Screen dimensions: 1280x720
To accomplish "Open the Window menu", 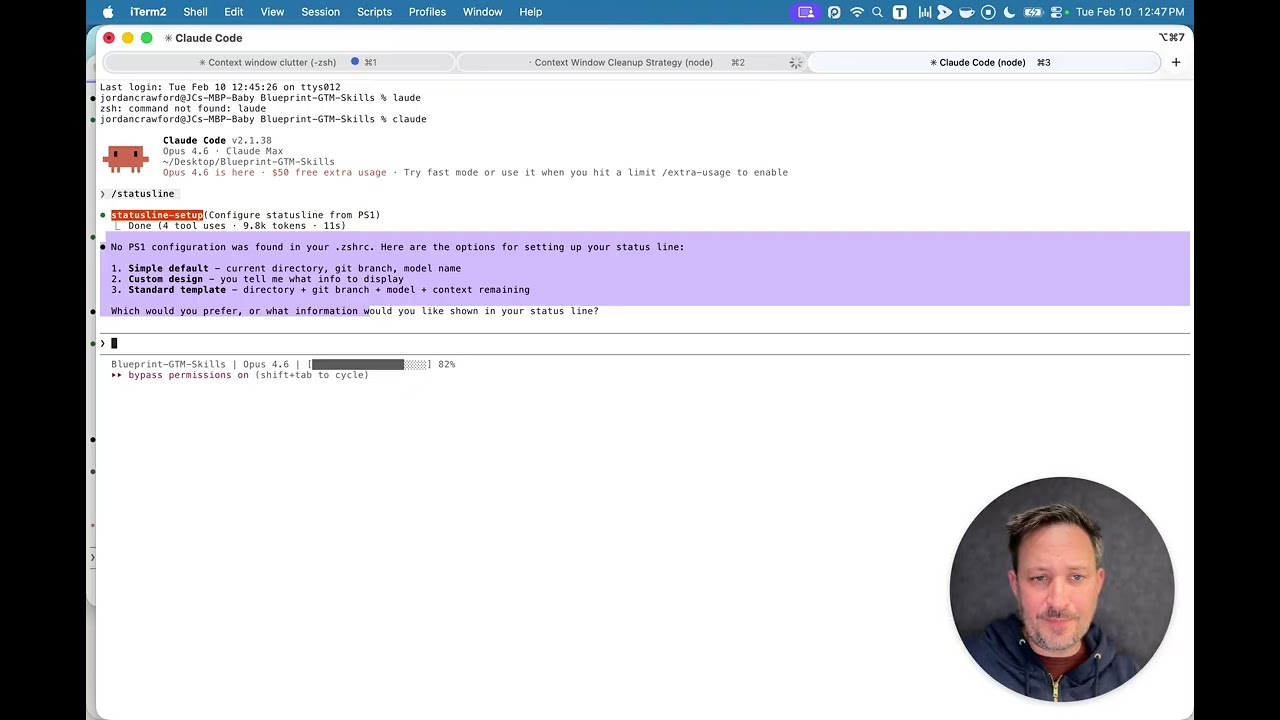I will click(x=482, y=12).
